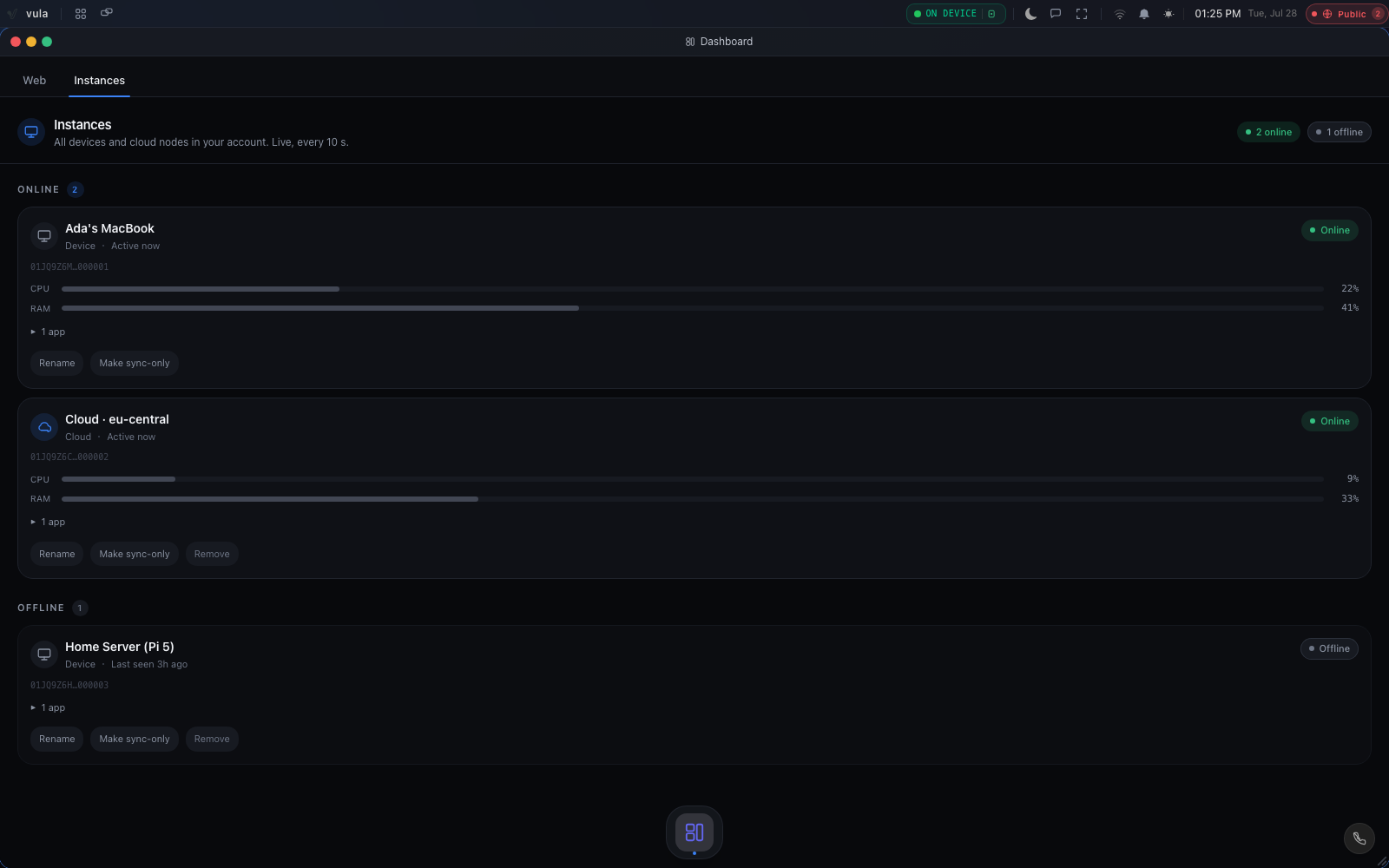Screen dimensions: 1389x868
Task: Click the Public status badge in top bar
Action: pos(1347,14)
